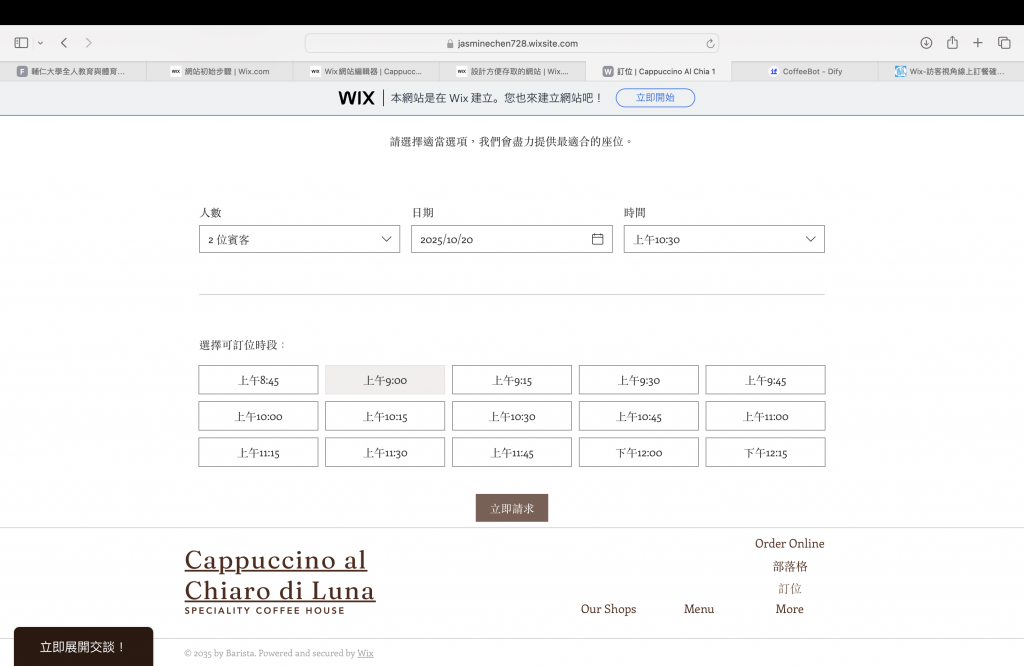1024x666 pixels.
Task: Select the 上午10:15 time slot
Action: coord(385,417)
